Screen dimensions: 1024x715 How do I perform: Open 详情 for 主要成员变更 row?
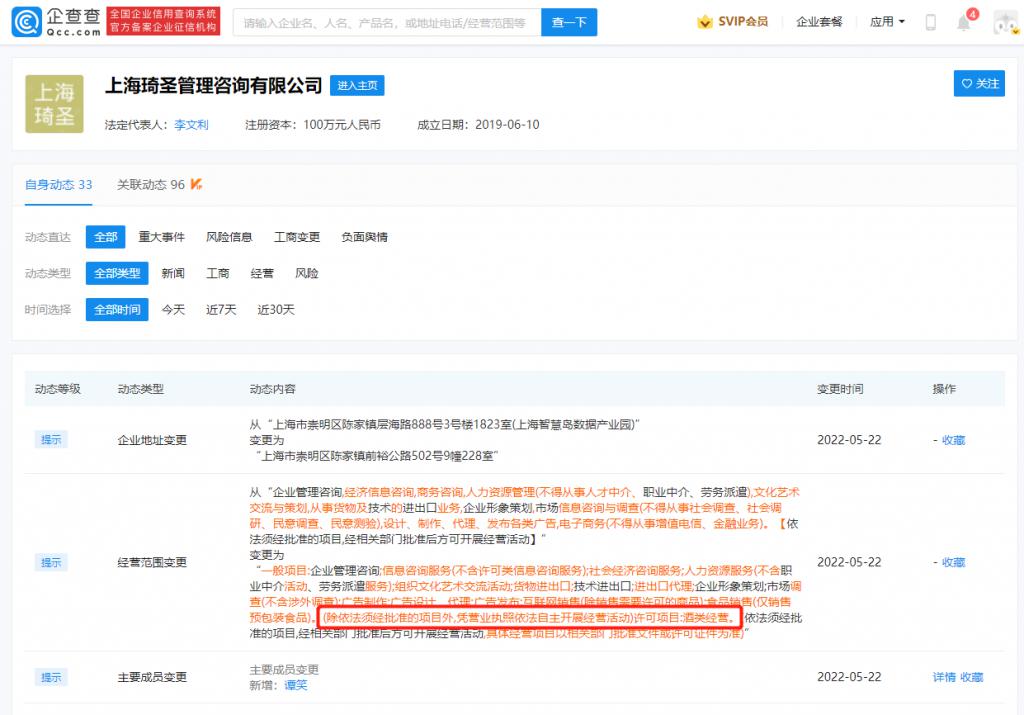click(x=944, y=677)
